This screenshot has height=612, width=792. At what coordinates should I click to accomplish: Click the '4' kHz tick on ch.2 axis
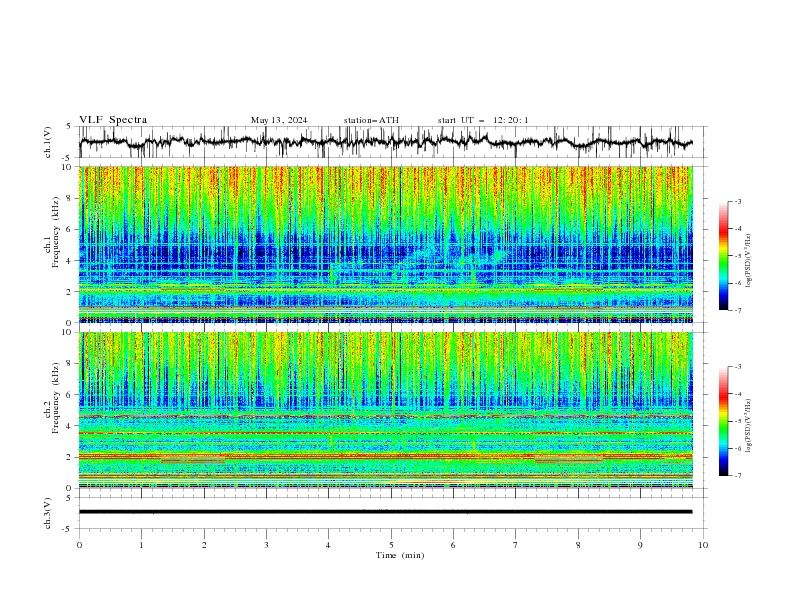tap(68, 426)
